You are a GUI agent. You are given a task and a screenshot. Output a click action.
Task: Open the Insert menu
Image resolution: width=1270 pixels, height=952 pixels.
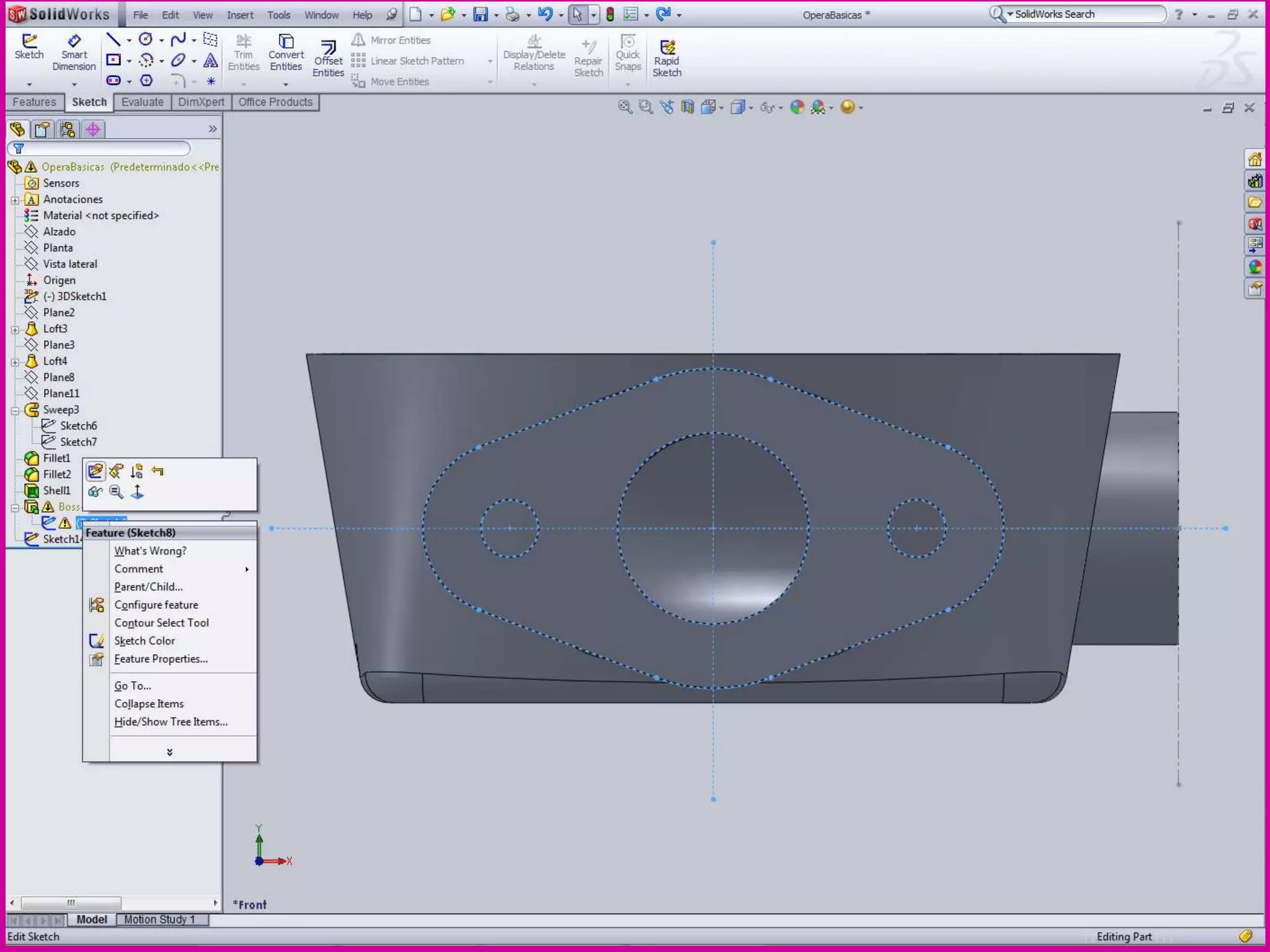(239, 15)
